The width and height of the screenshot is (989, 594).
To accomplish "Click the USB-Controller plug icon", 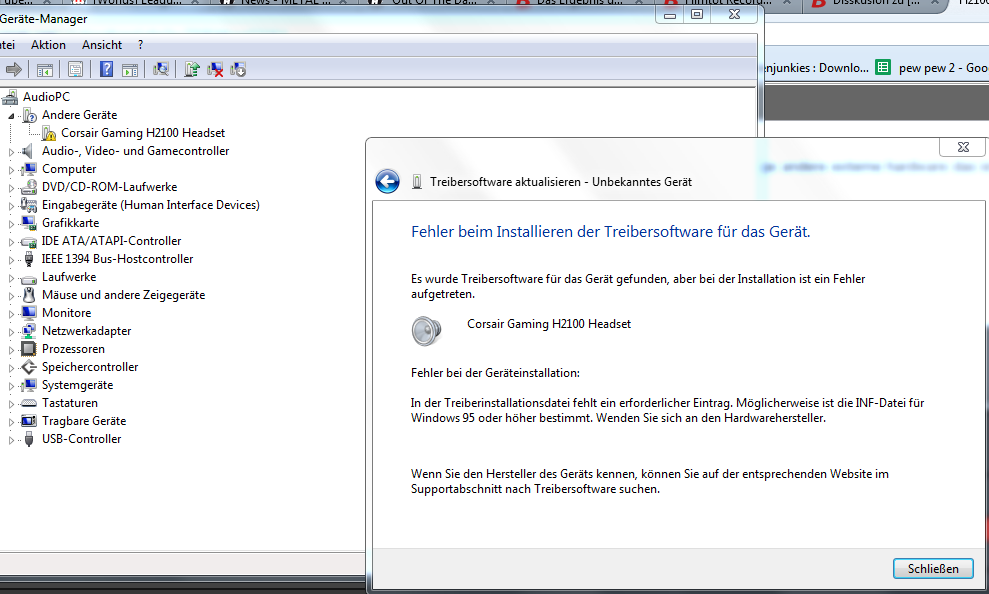I will click(x=28, y=439).
